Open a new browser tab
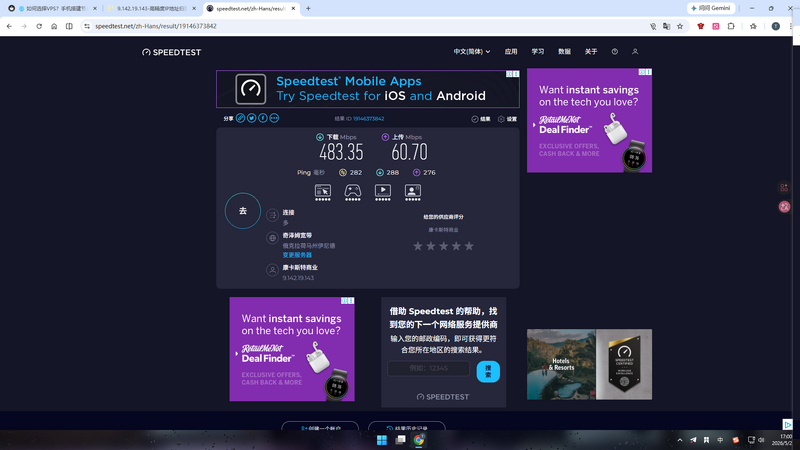 pos(308,9)
